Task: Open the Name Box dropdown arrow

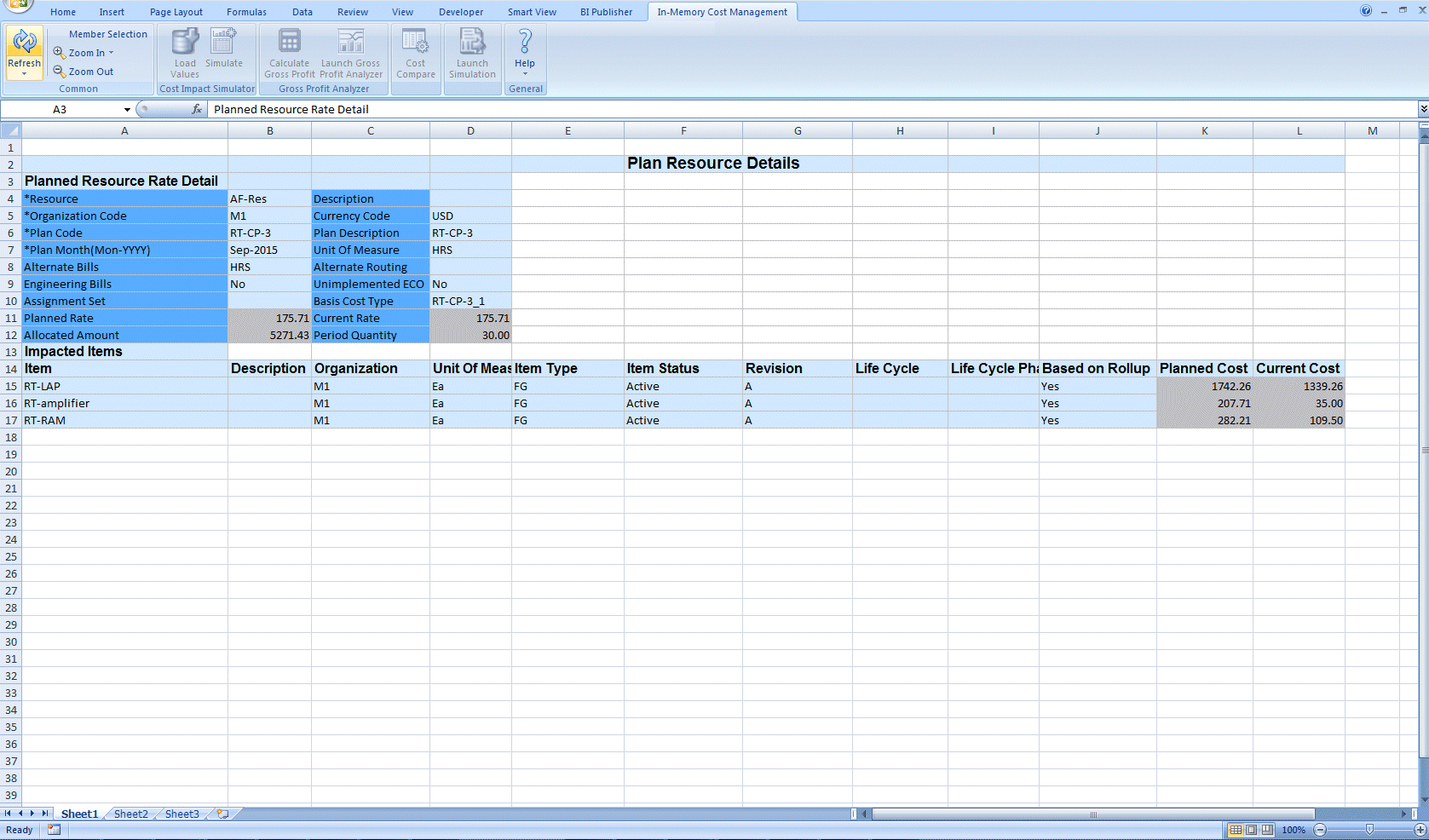Action: click(x=127, y=109)
